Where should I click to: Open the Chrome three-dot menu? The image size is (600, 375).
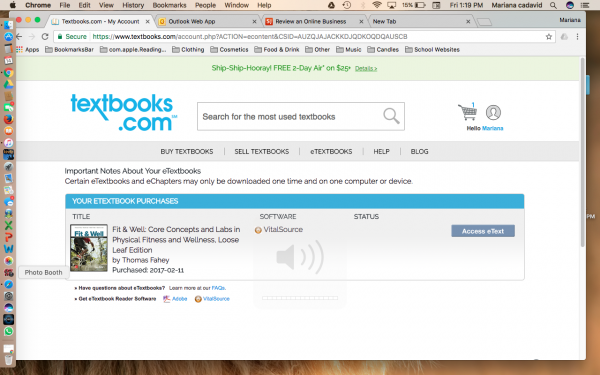[x=577, y=37]
